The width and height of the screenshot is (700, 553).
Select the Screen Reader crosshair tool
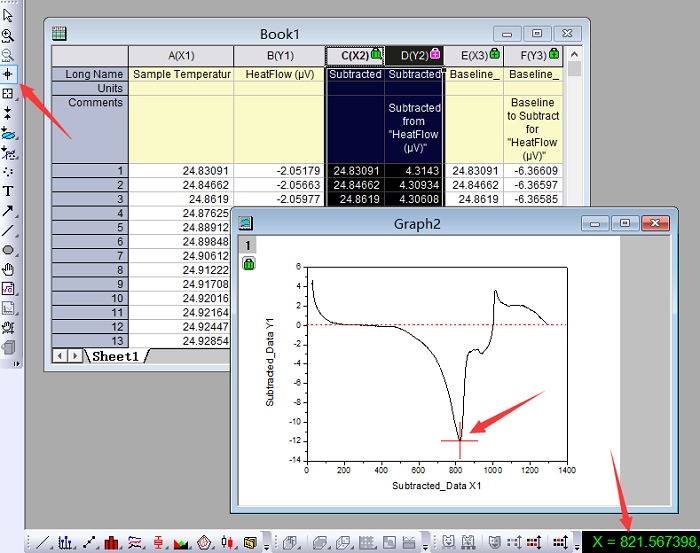(x=8, y=74)
